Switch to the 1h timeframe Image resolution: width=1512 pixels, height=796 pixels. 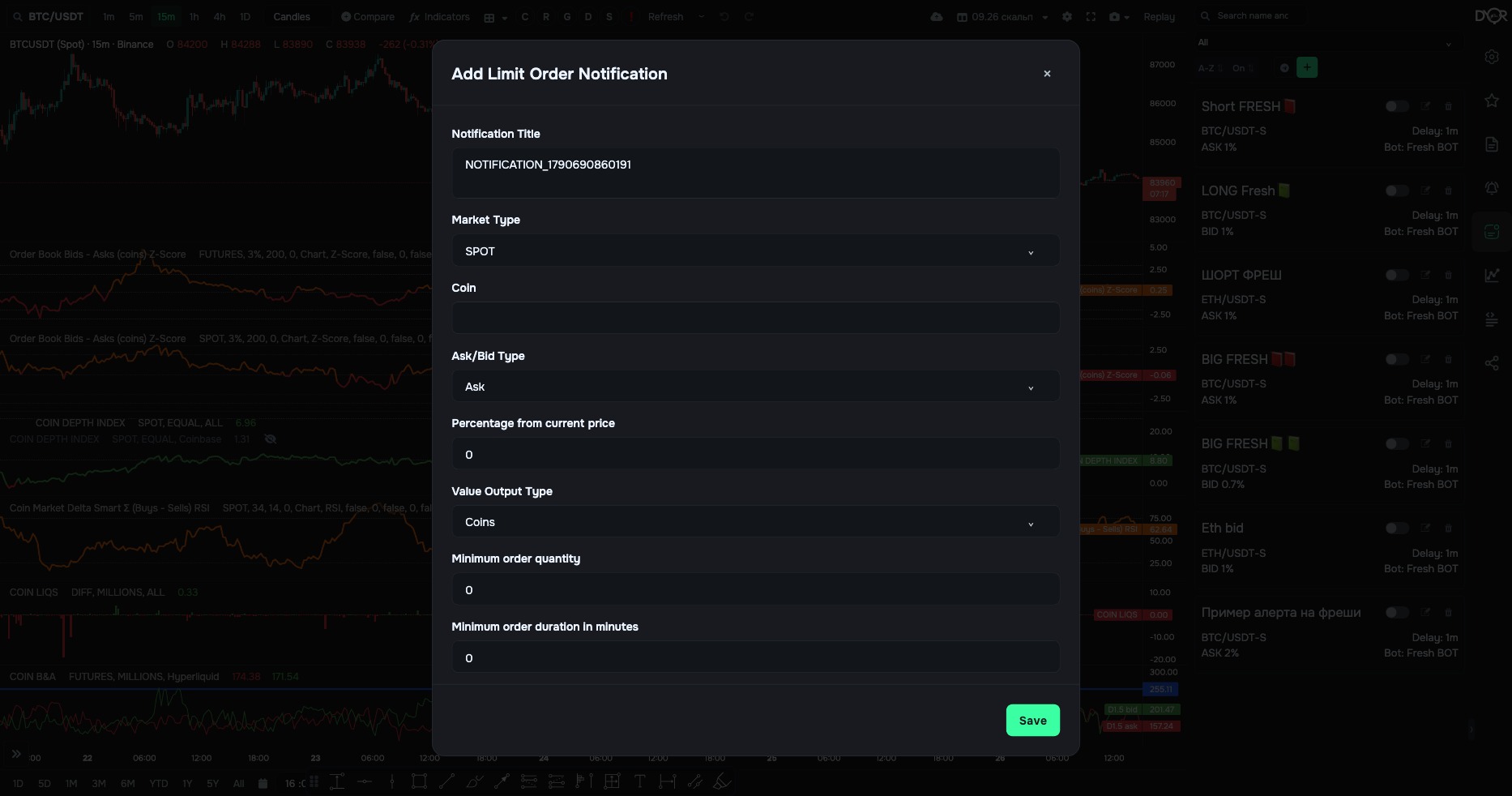click(x=194, y=17)
